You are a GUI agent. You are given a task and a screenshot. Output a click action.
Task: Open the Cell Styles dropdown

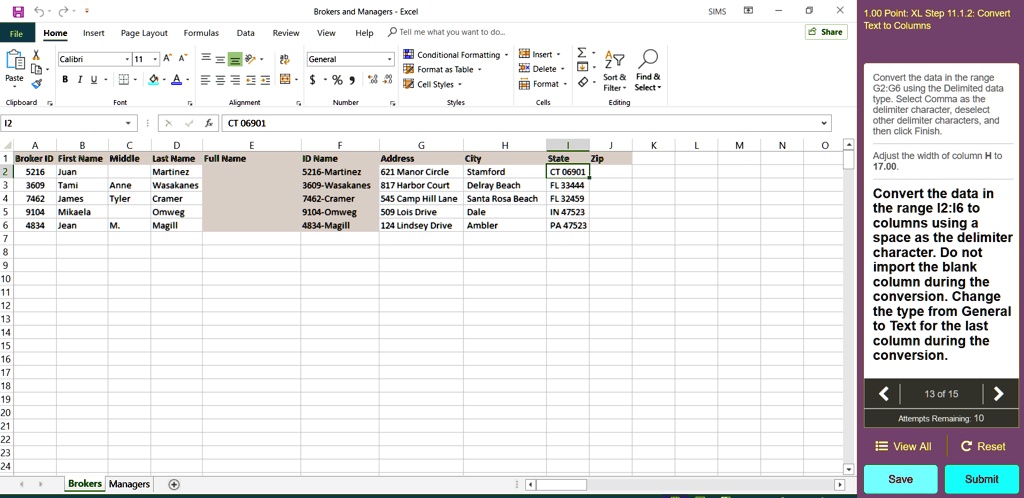[432, 84]
